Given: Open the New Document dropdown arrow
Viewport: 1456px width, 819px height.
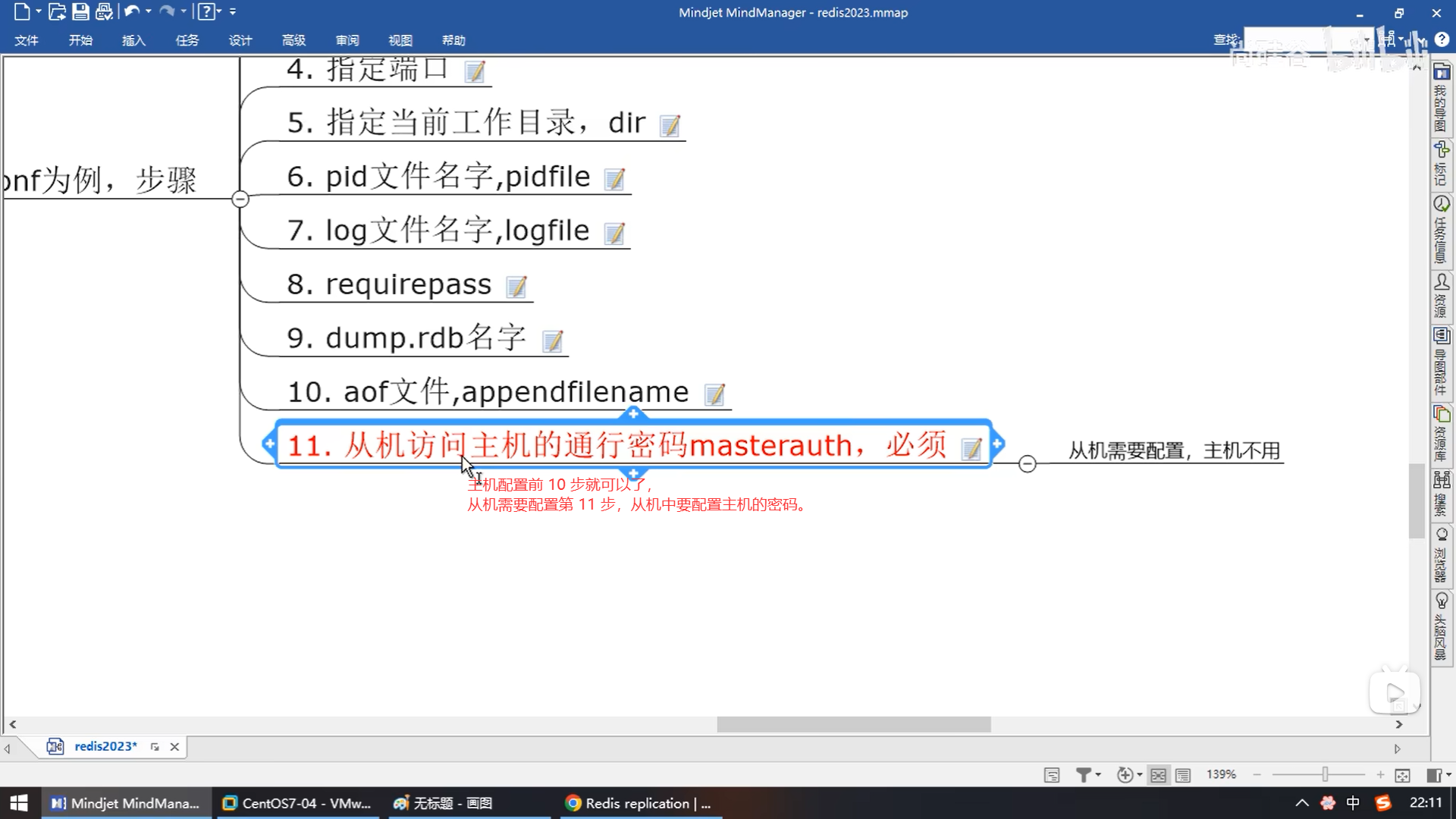Looking at the screenshot, I should pyautogui.click(x=38, y=11).
